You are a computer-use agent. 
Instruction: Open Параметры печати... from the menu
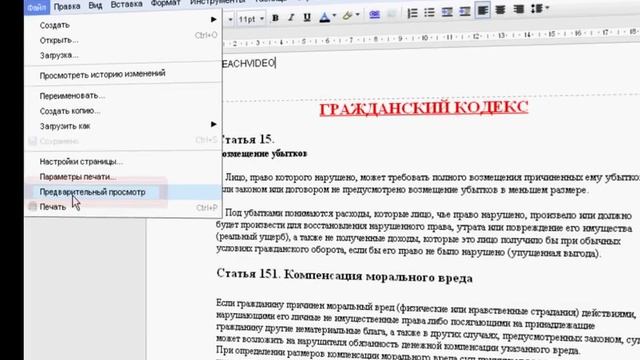pyautogui.click(x=78, y=177)
